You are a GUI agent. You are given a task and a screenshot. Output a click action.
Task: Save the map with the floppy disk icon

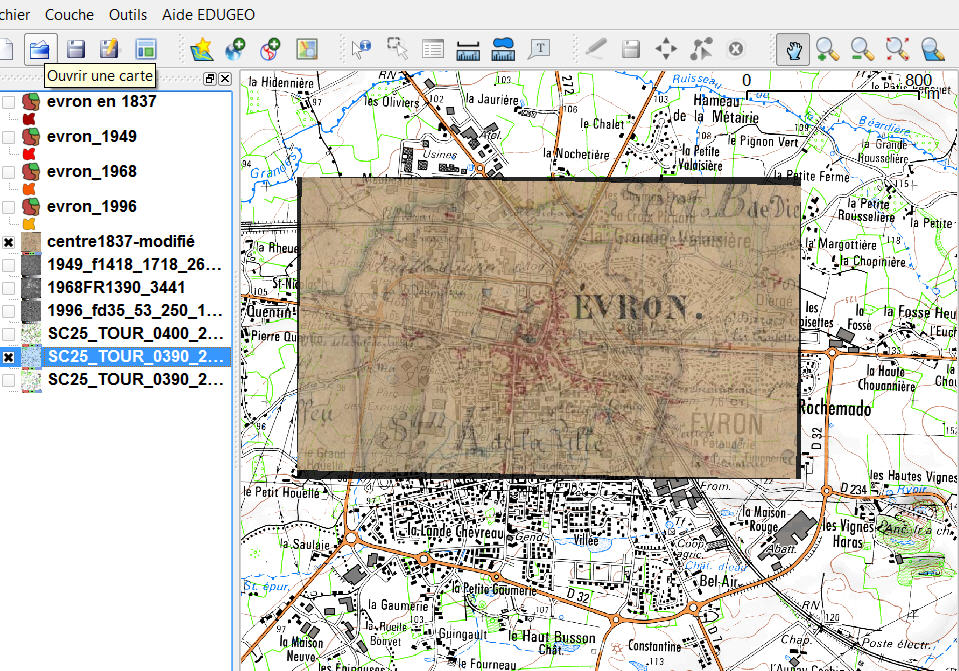pos(75,48)
